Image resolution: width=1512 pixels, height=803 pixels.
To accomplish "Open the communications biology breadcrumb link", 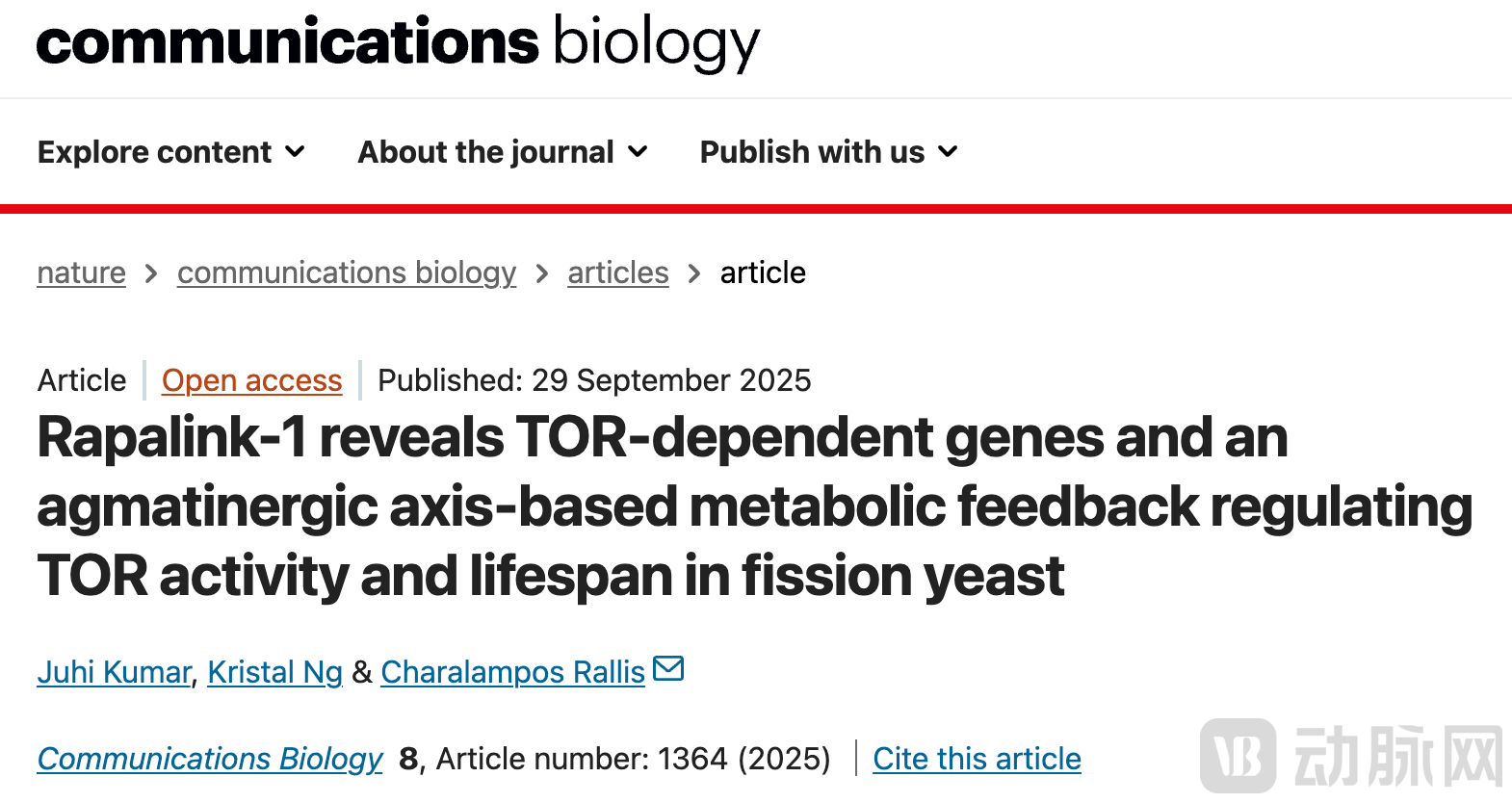I will point(347,273).
